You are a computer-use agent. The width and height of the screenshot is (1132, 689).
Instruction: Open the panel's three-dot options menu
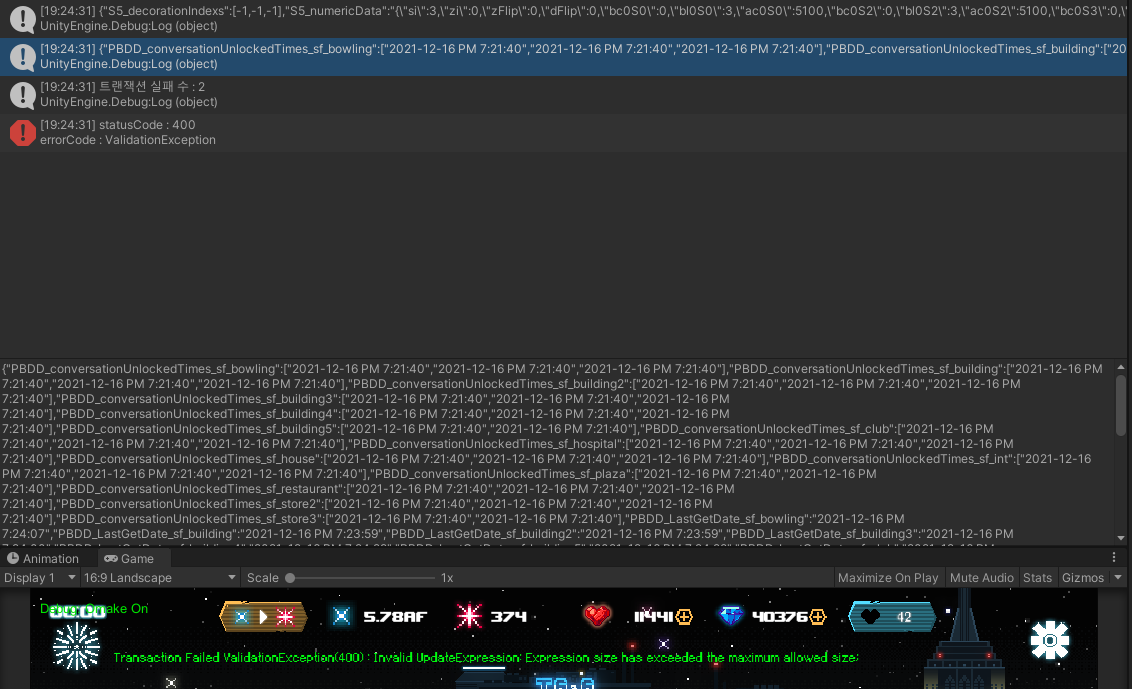click(1114, 558)
